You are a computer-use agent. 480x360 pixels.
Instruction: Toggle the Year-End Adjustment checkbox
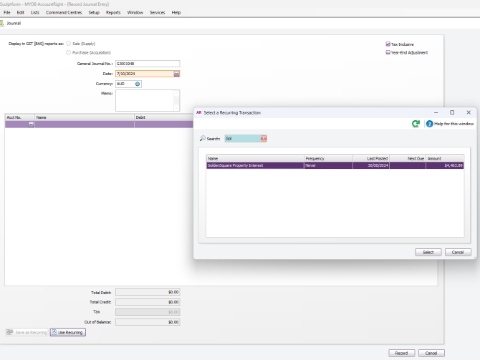tap(388, 52)
